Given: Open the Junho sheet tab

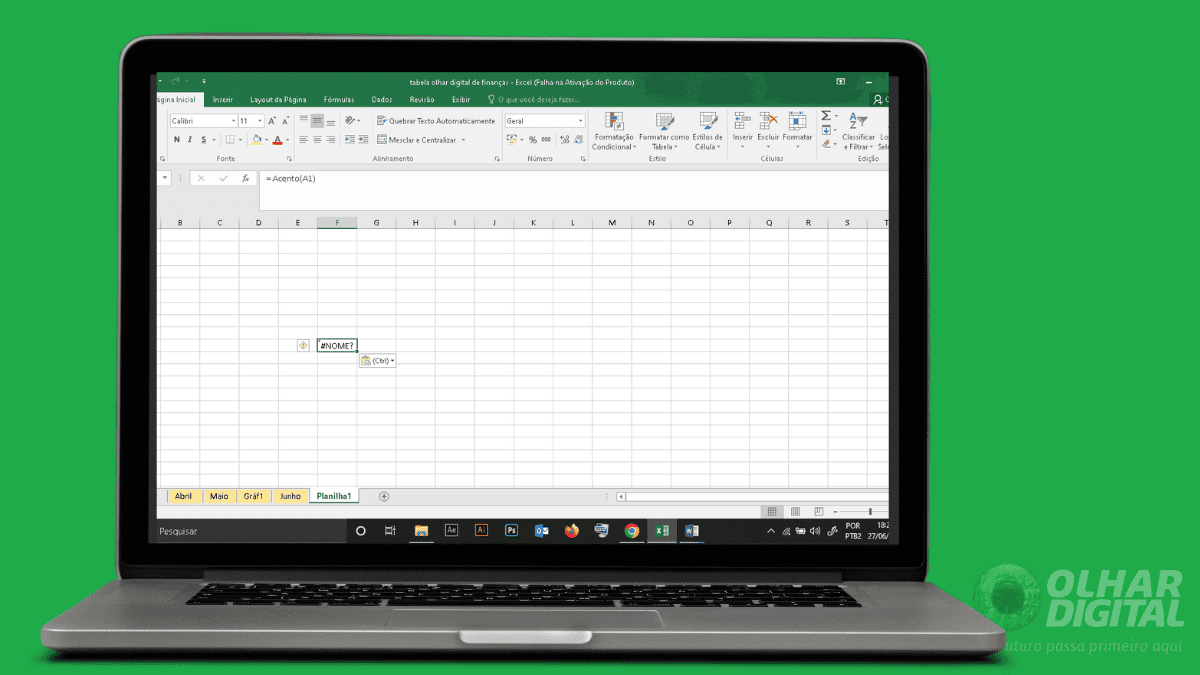Looking at the screenshot, I should pyautogui.click(x=289, y=495).
